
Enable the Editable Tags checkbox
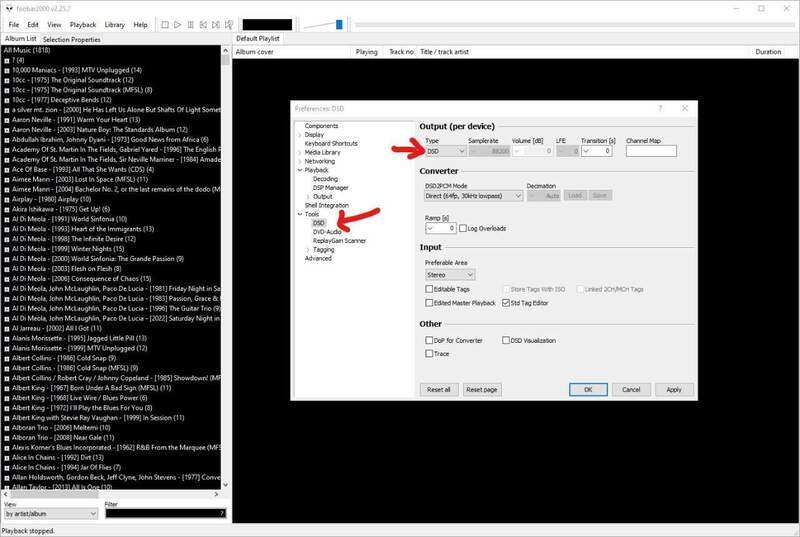tap(429, 289)
